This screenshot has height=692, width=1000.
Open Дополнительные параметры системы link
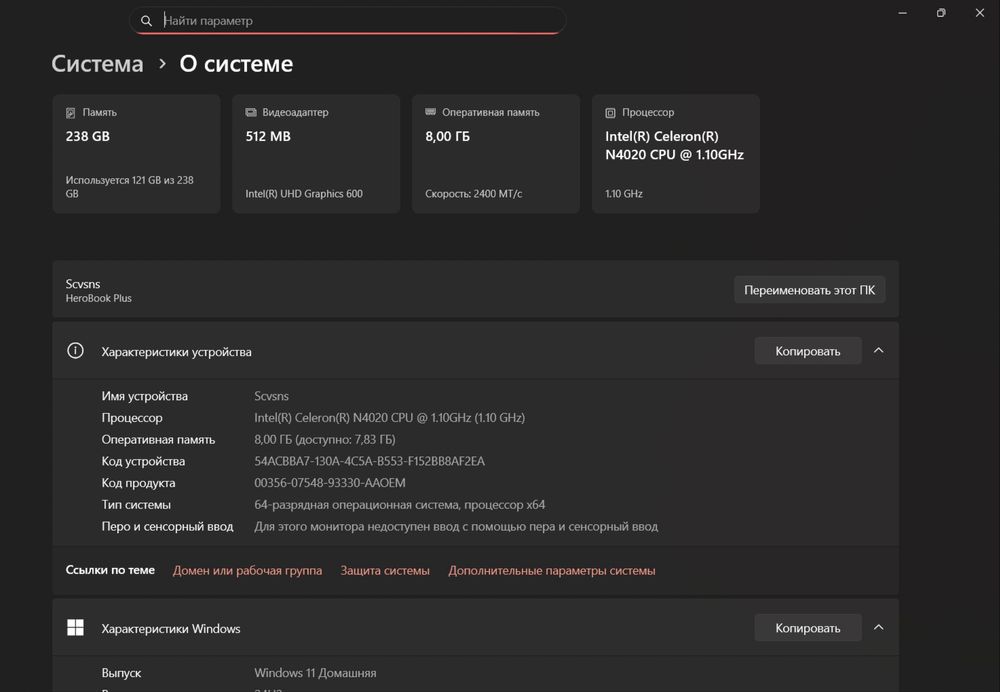pos(551,571)
